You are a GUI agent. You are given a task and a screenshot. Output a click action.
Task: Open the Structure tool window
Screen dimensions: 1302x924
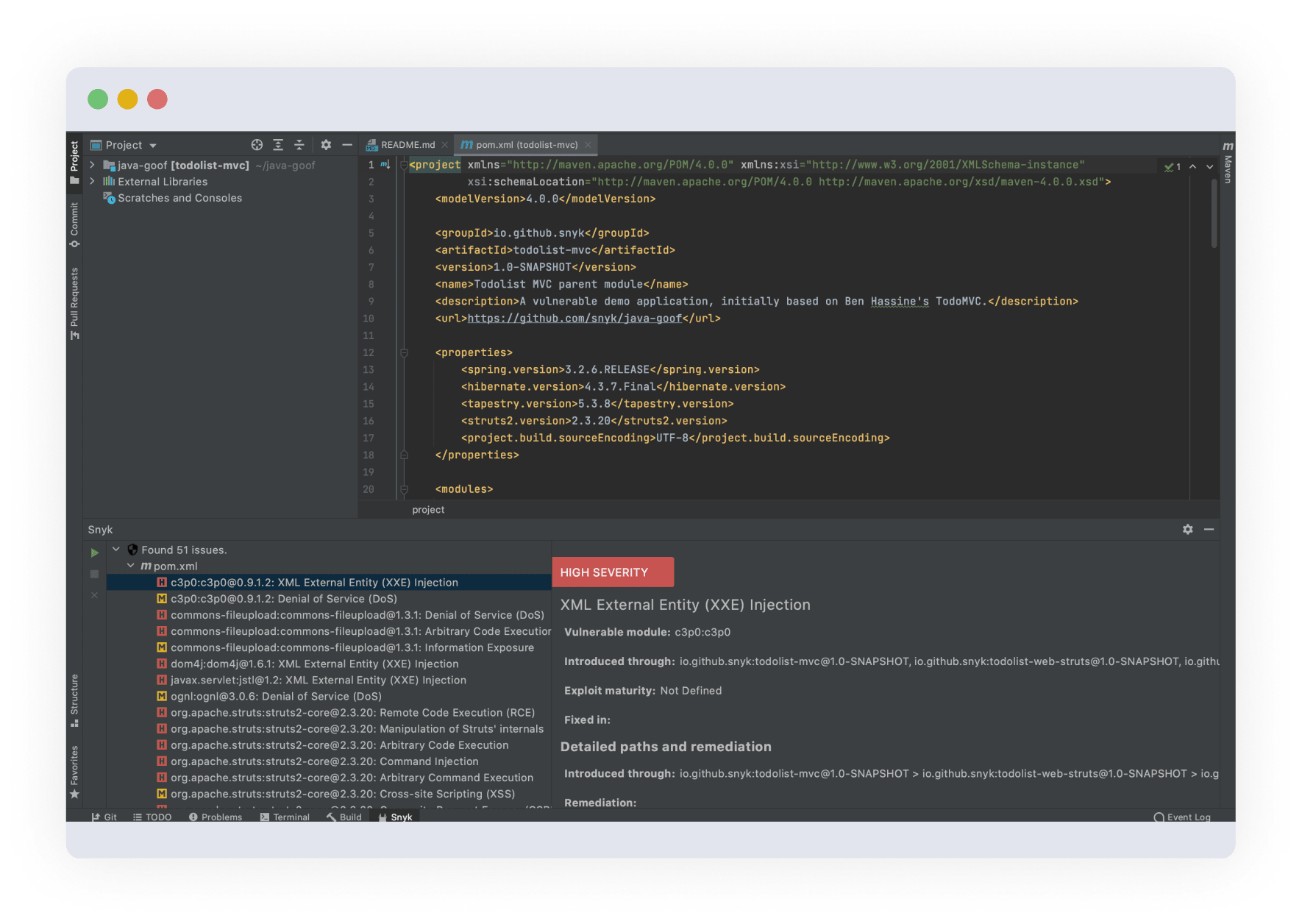(74, 700)
